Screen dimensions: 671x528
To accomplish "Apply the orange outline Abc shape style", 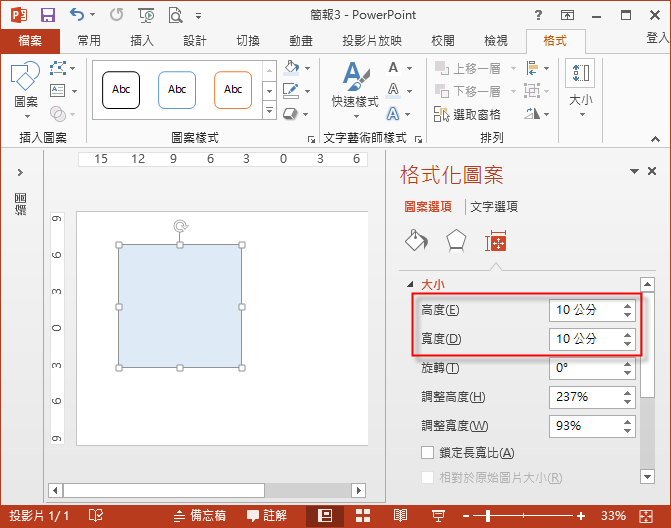I will pyautogui.click(x=233, y=90).
